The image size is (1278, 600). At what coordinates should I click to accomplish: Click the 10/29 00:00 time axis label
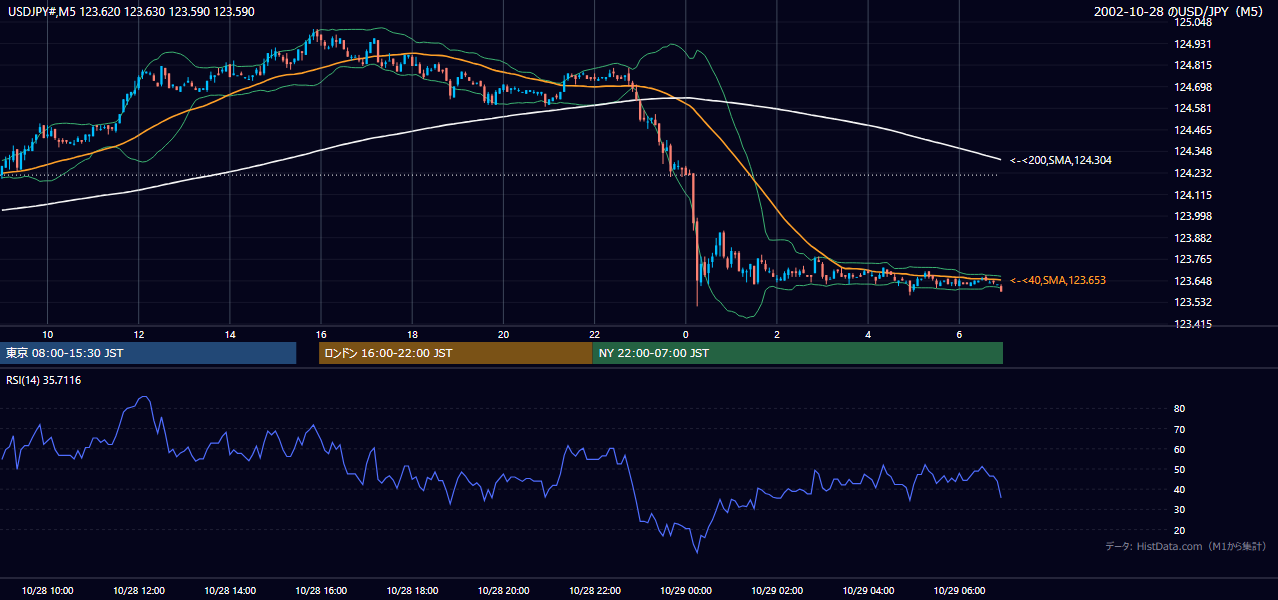tap(686, 590)
